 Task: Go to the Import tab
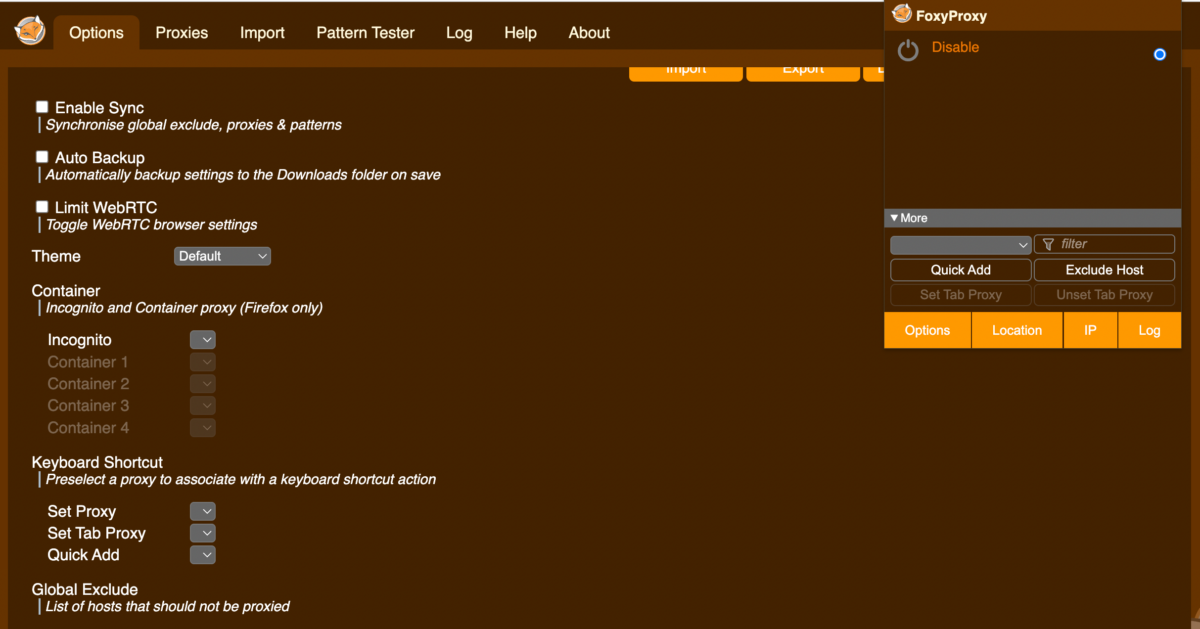[x=262, y=33]
